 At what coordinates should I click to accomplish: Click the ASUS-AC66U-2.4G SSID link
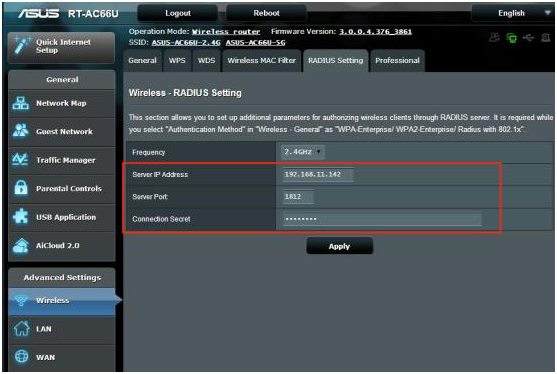tap(186, 43)
